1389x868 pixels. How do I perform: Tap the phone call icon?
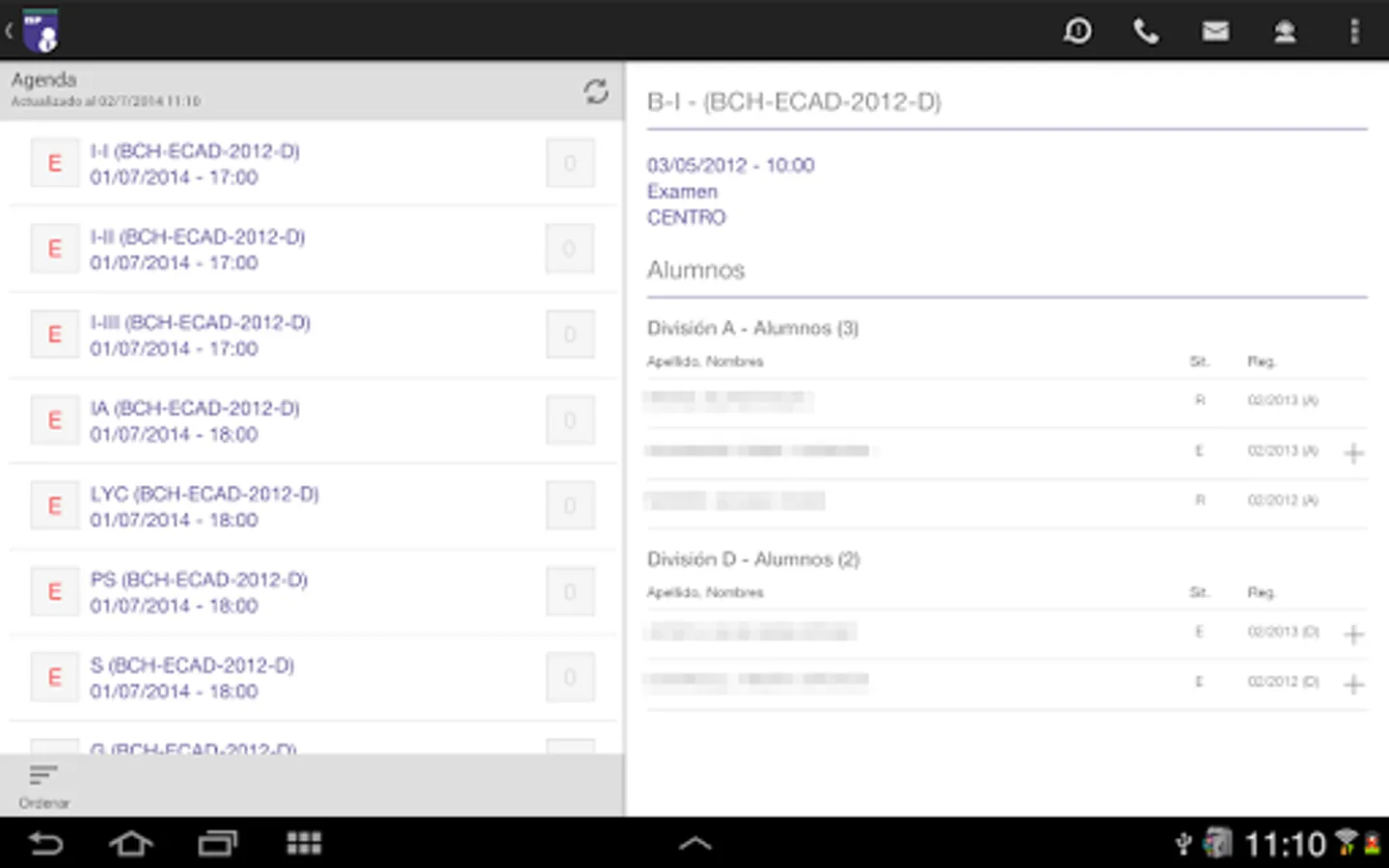click(x=1146, y=32)
